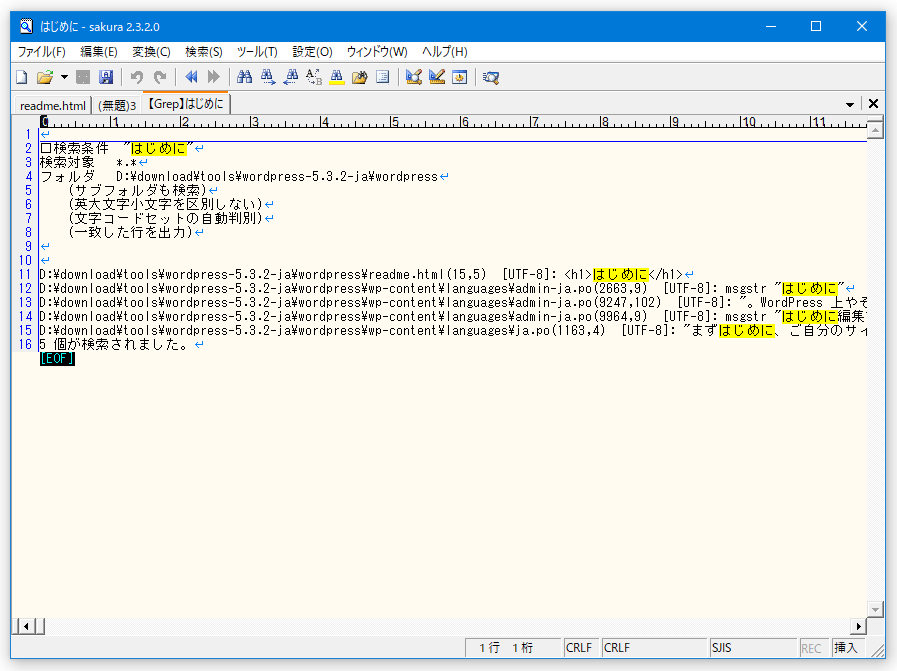Image resolution: width=897 pixels, height=671 pixels.
Task: Click the [EOF] marker
Action: (x=57, y=359)
